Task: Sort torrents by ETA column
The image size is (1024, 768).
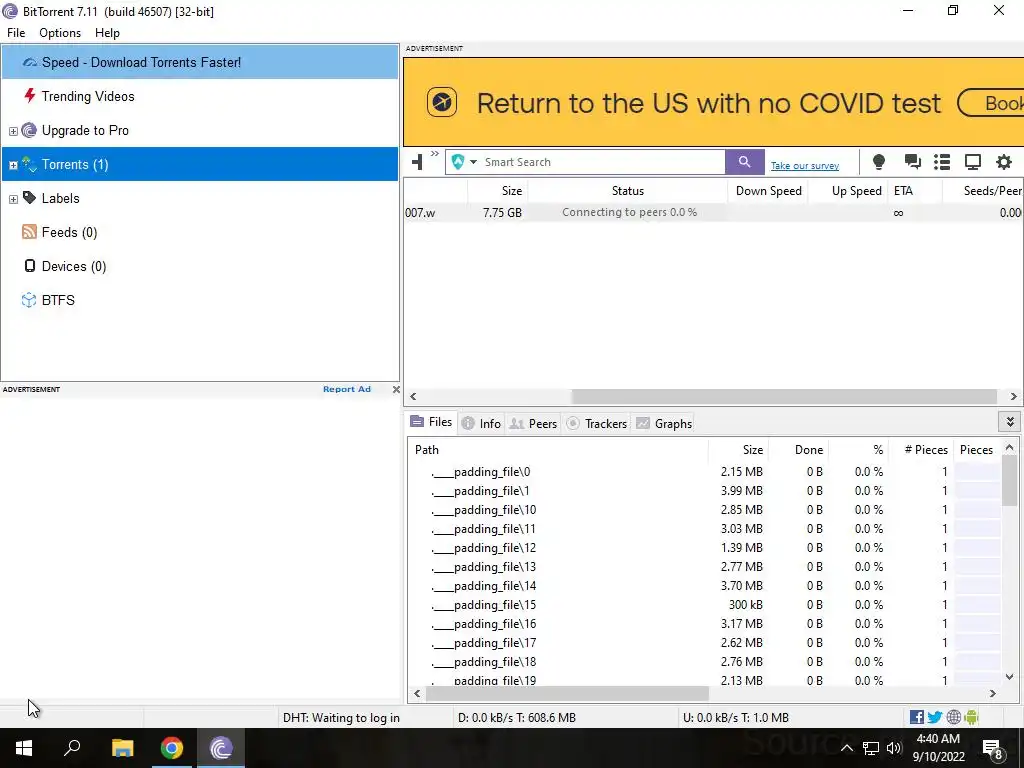Action: point(916,191)
